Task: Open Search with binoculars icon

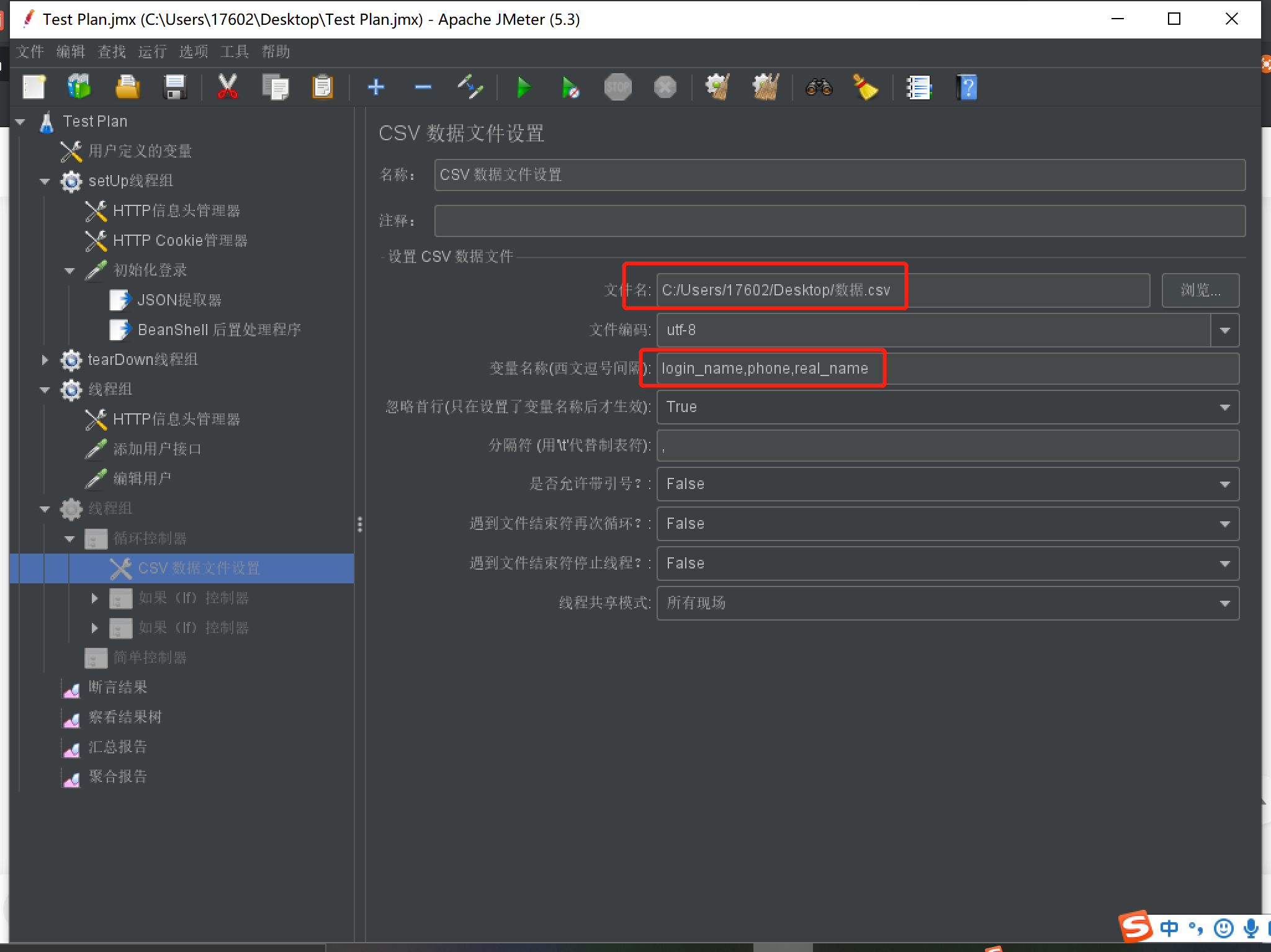Action: pyautogui.click(x=819, y=87)
